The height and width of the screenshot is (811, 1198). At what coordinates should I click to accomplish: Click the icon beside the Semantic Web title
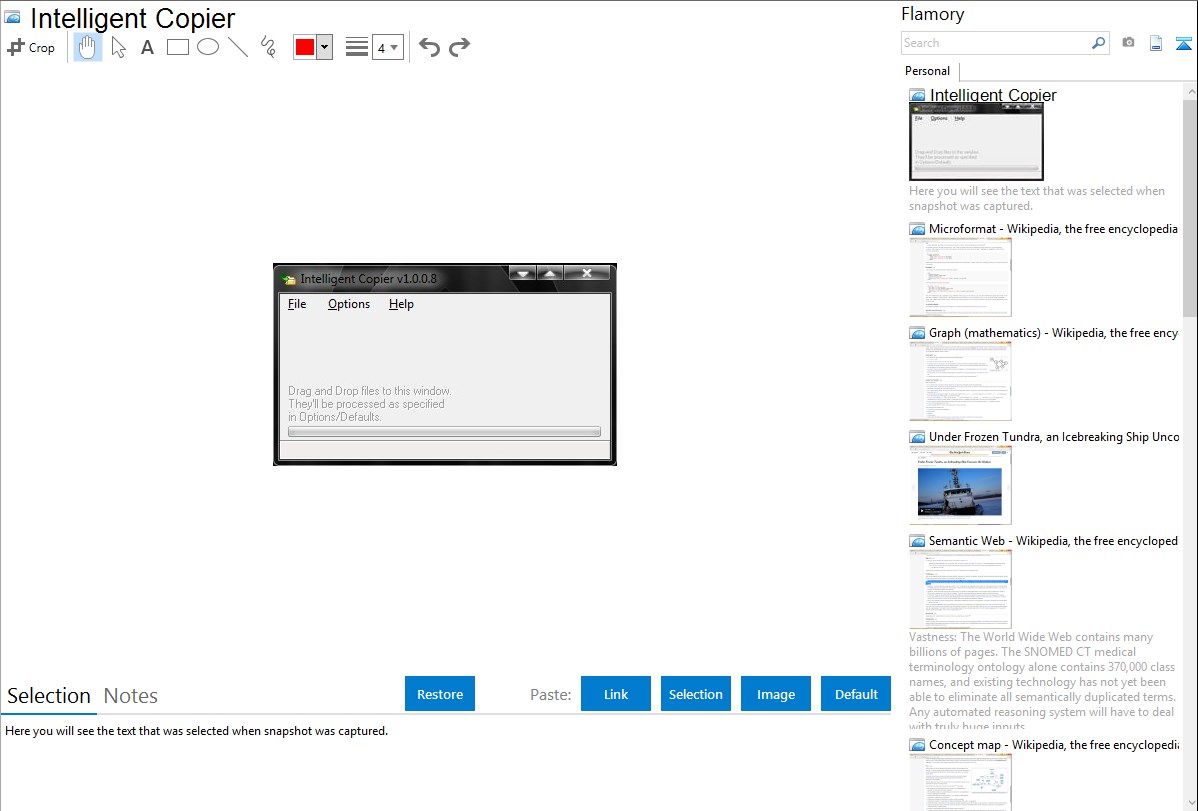(x=917, y=541)
